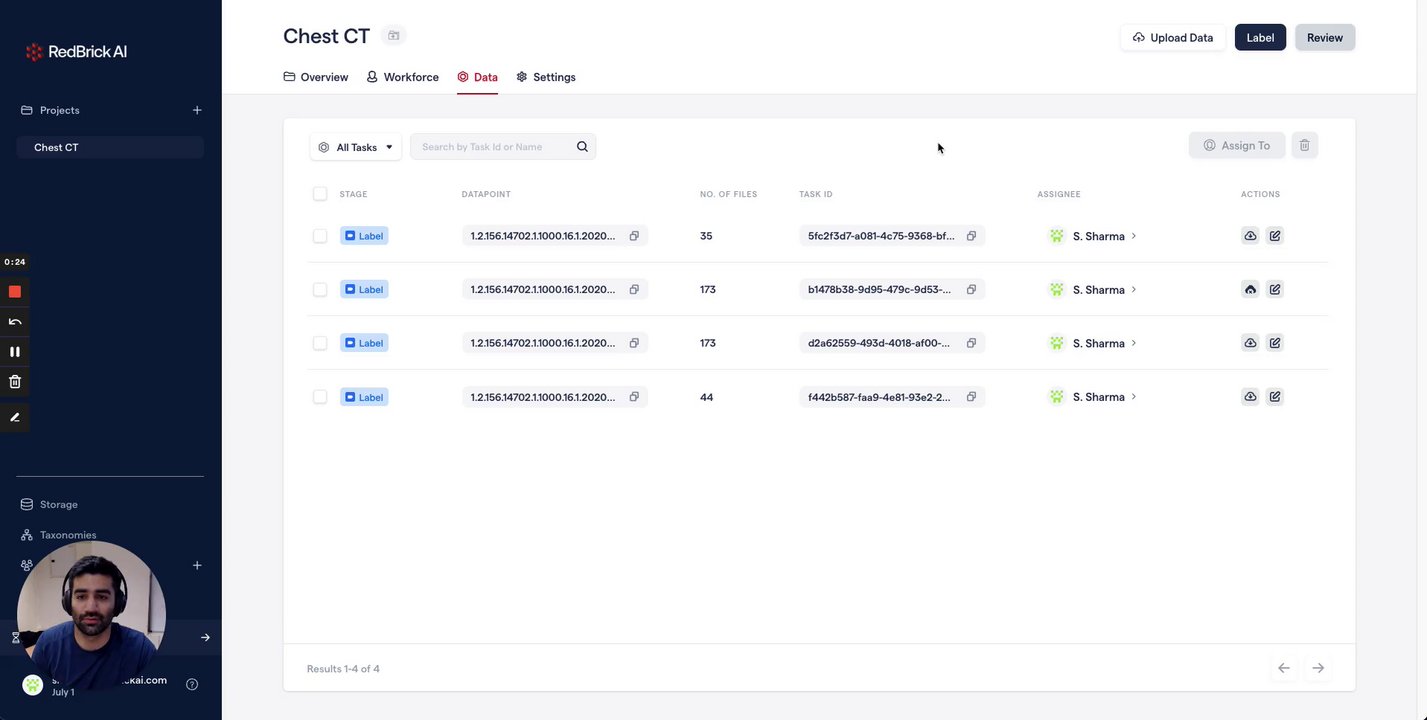Go to next results page arrow

click(1318, 668)
